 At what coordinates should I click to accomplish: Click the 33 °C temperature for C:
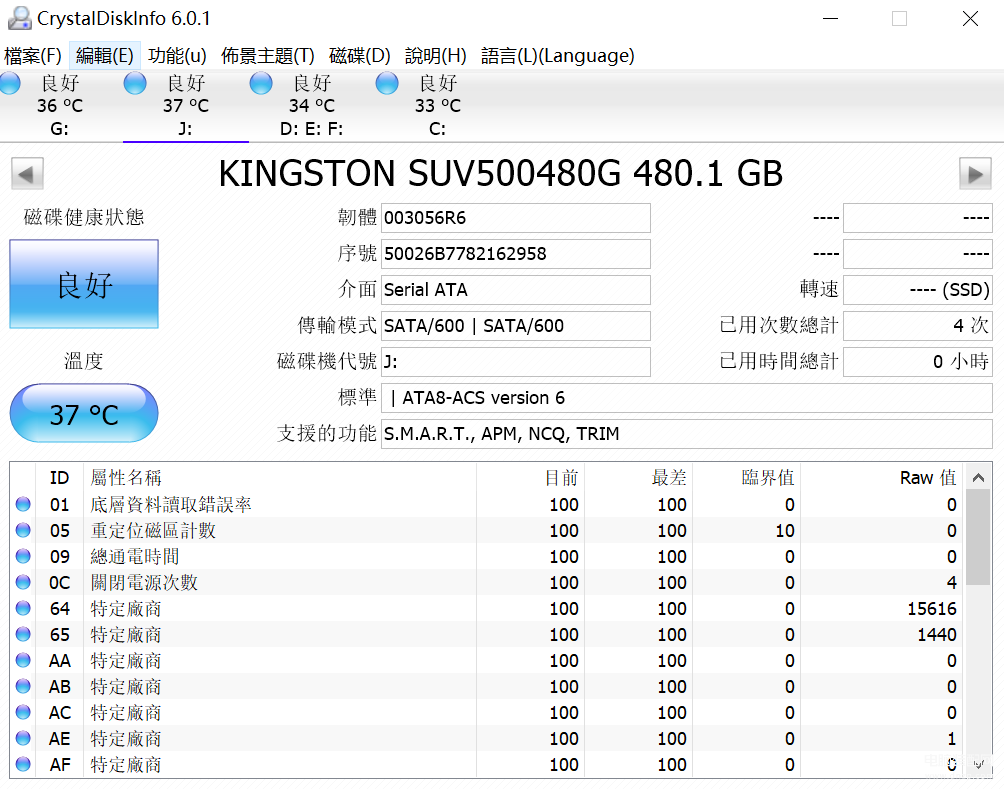(438, 106)
